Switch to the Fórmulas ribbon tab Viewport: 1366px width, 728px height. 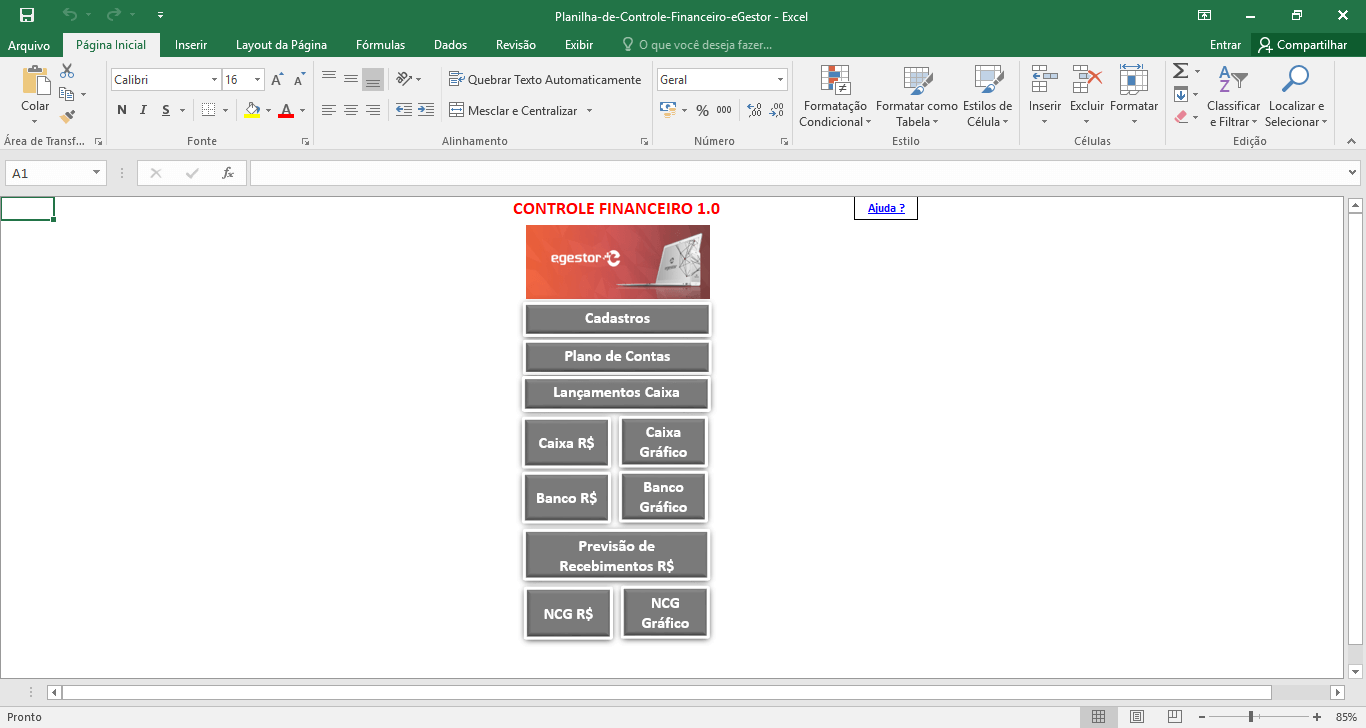[x=380, y=45]
